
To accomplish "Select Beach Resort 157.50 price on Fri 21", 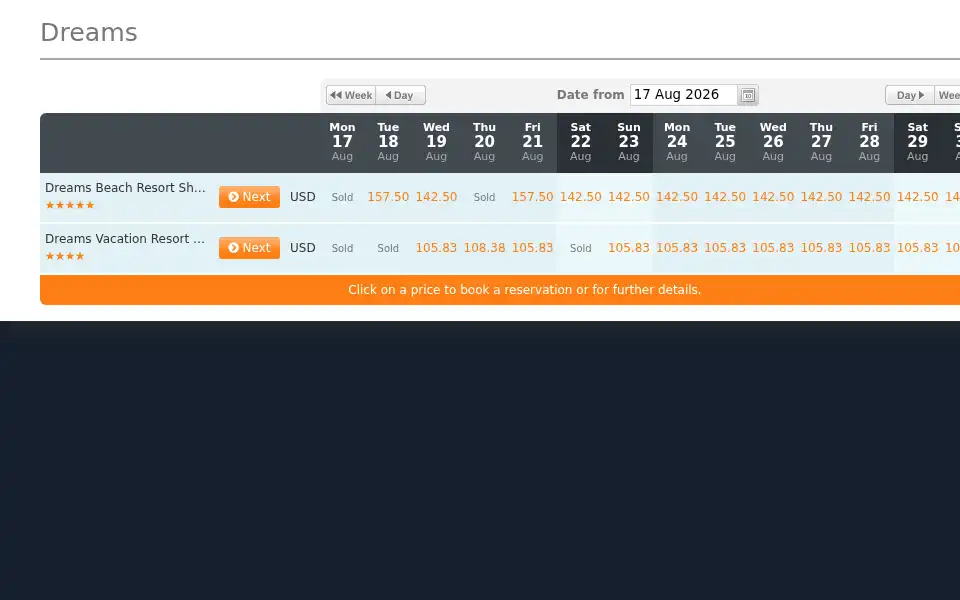I will tap(532, 197).
